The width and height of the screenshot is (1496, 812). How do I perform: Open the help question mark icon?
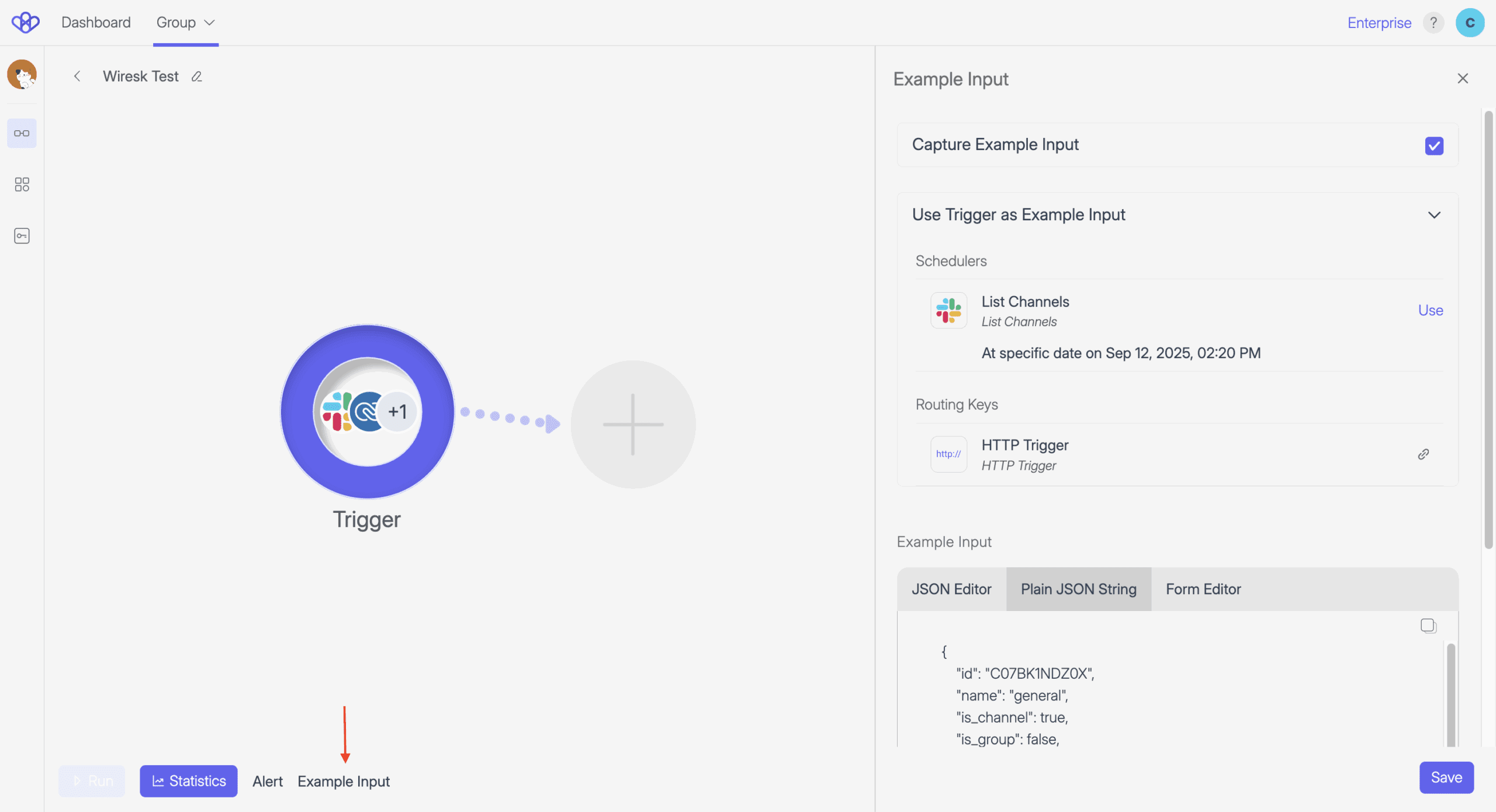(1433, 23)
